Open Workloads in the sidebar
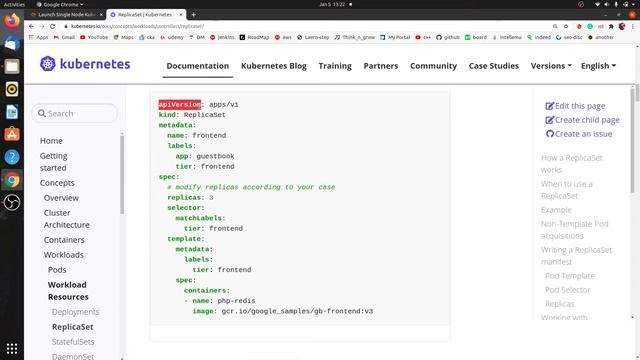The height and width of the screenshot is (360, 640). pyautogui.click(x=64, y=255)
